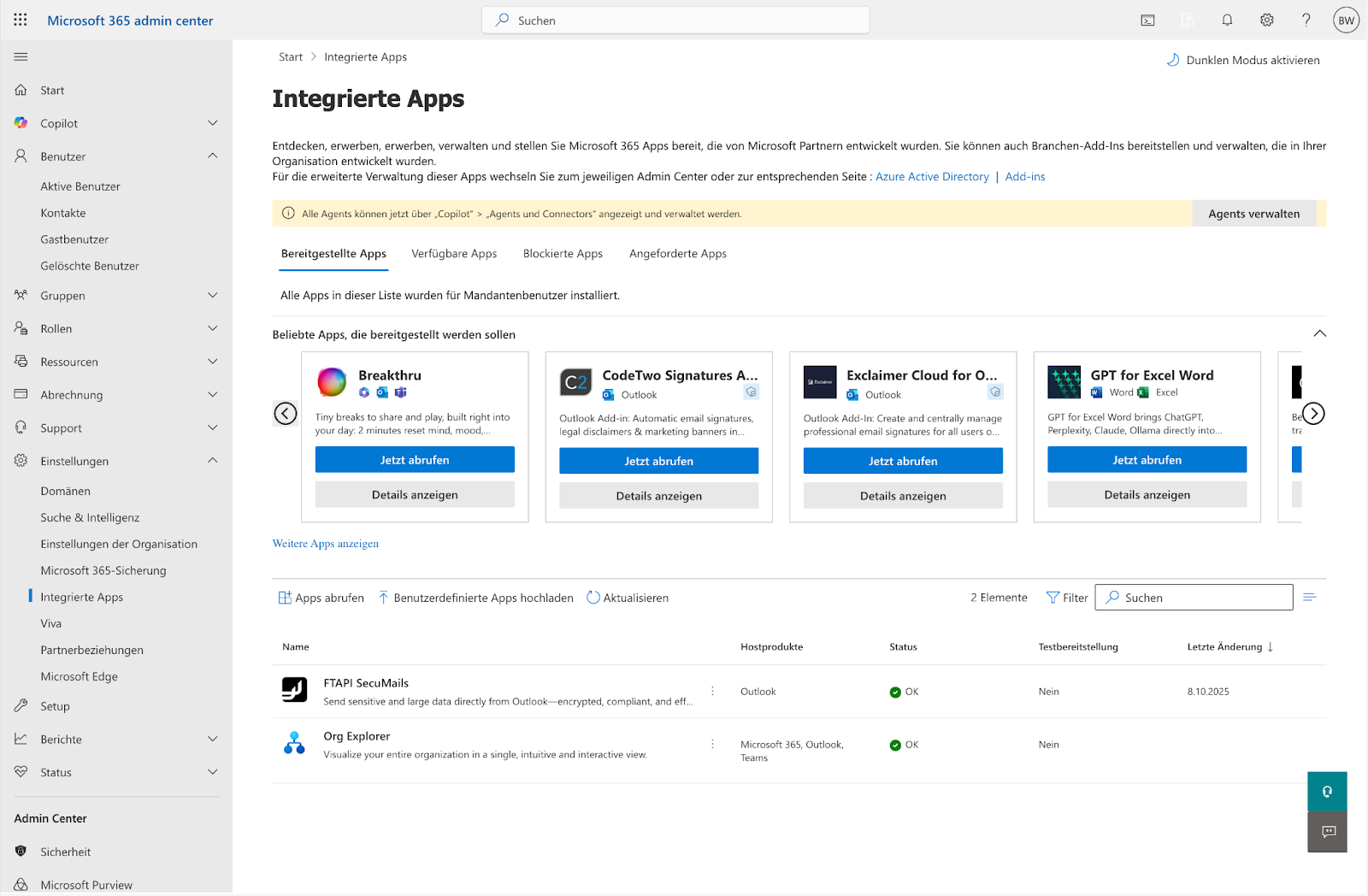The width and height of the screenshot is (1368, 896).
Task: Click the help question mark icon
Action: tap(1306, 20)
